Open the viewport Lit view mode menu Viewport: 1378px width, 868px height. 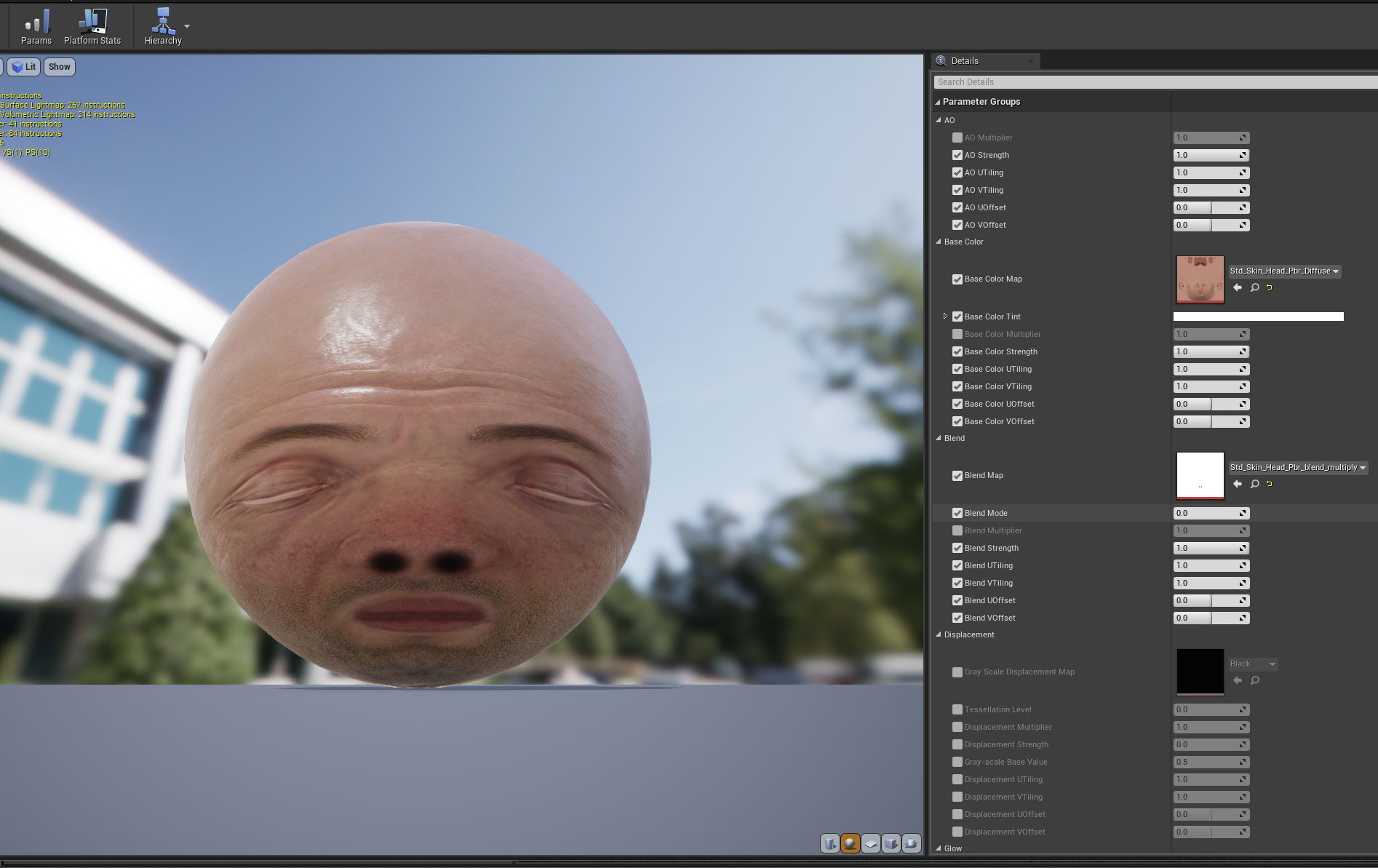pos(23,67)
